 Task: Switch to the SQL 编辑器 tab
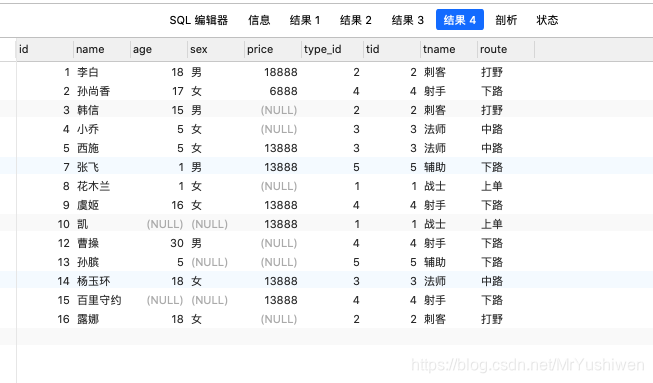pyautogui.click(x=199, y=20)
